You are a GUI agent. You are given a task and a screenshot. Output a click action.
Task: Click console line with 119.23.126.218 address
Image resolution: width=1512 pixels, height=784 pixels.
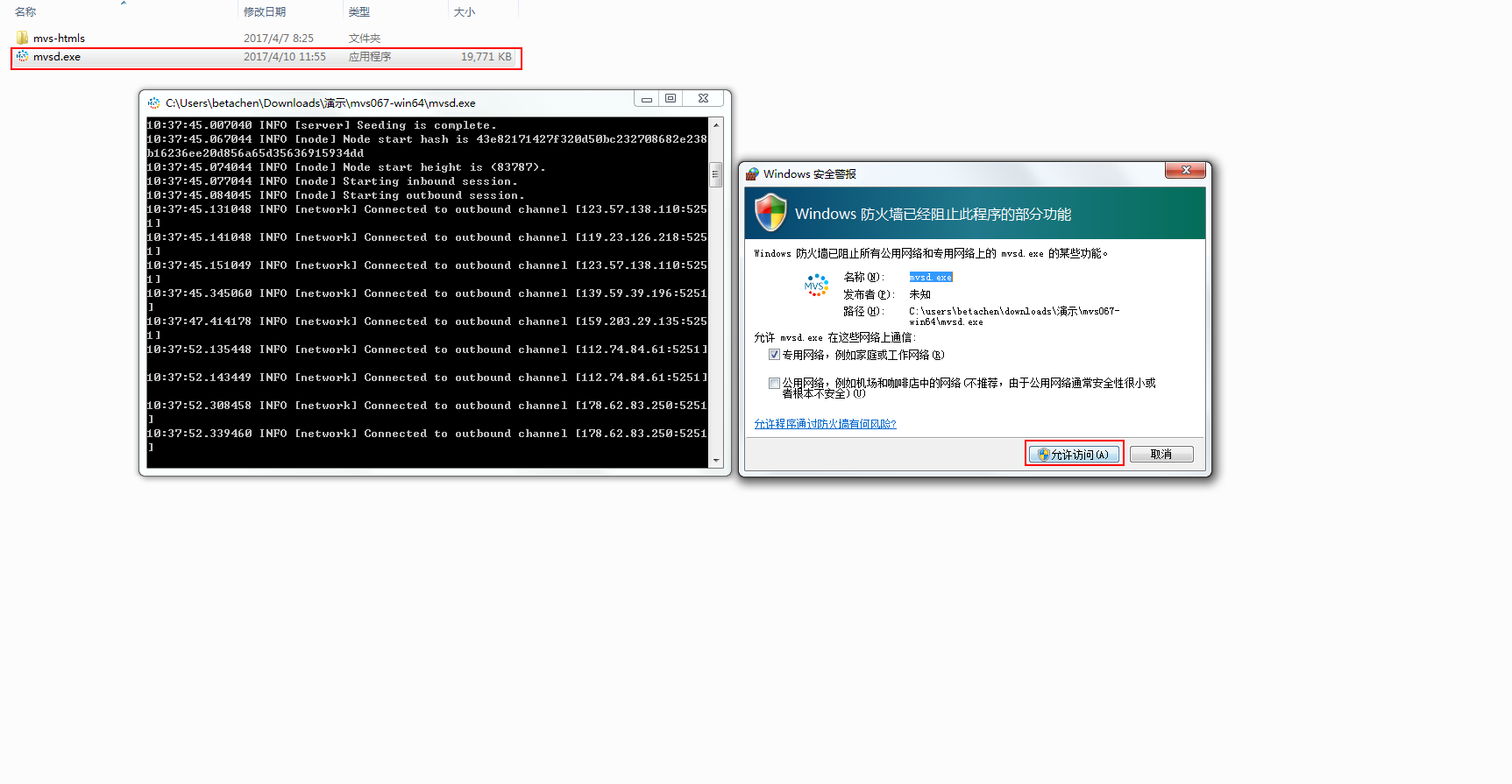427,244
